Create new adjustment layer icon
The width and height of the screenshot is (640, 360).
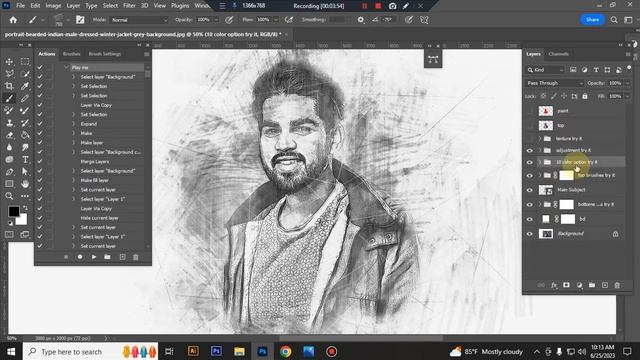(580, 285)
